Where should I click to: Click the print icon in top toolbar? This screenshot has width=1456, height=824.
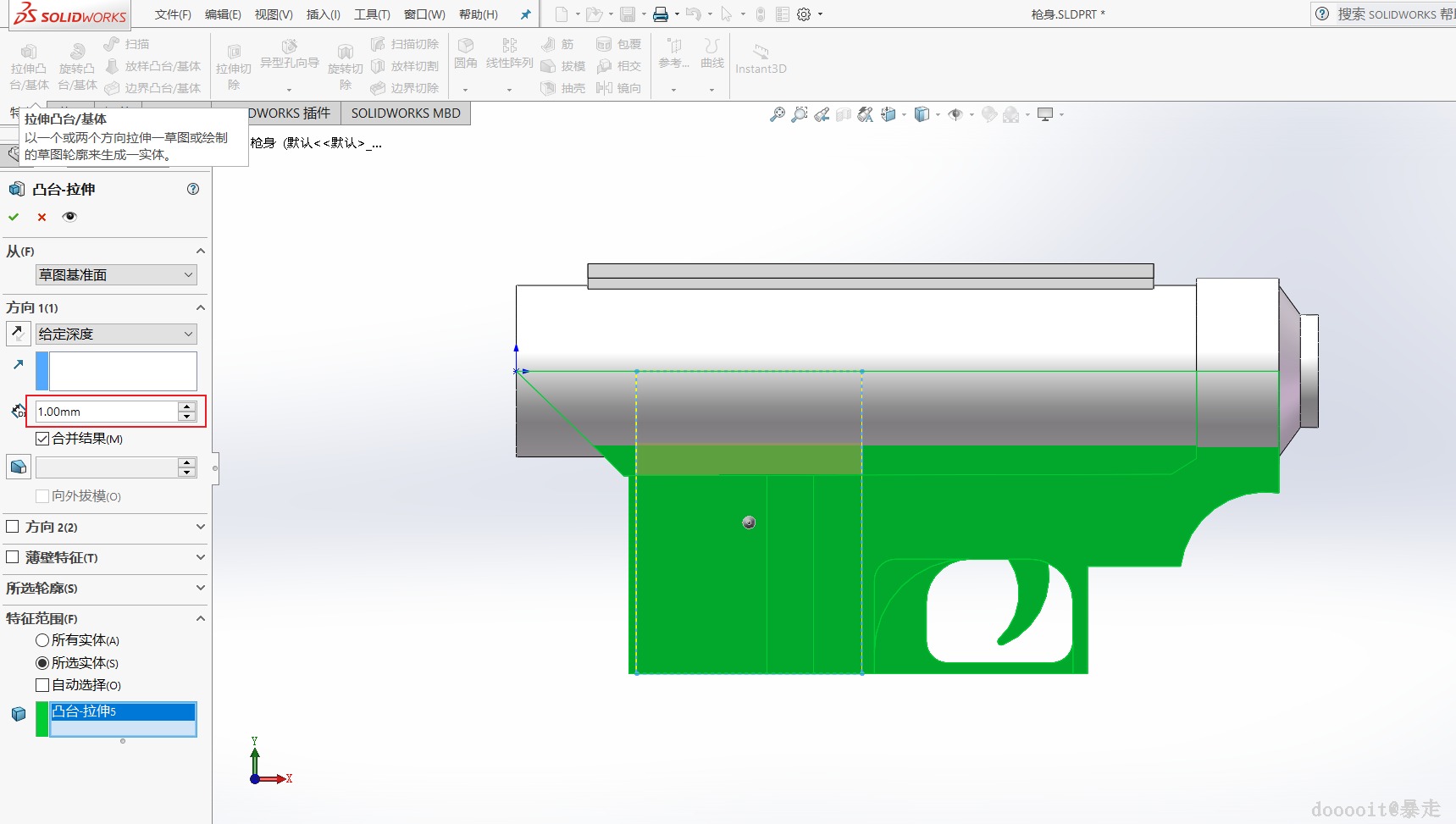coord(661,14)
